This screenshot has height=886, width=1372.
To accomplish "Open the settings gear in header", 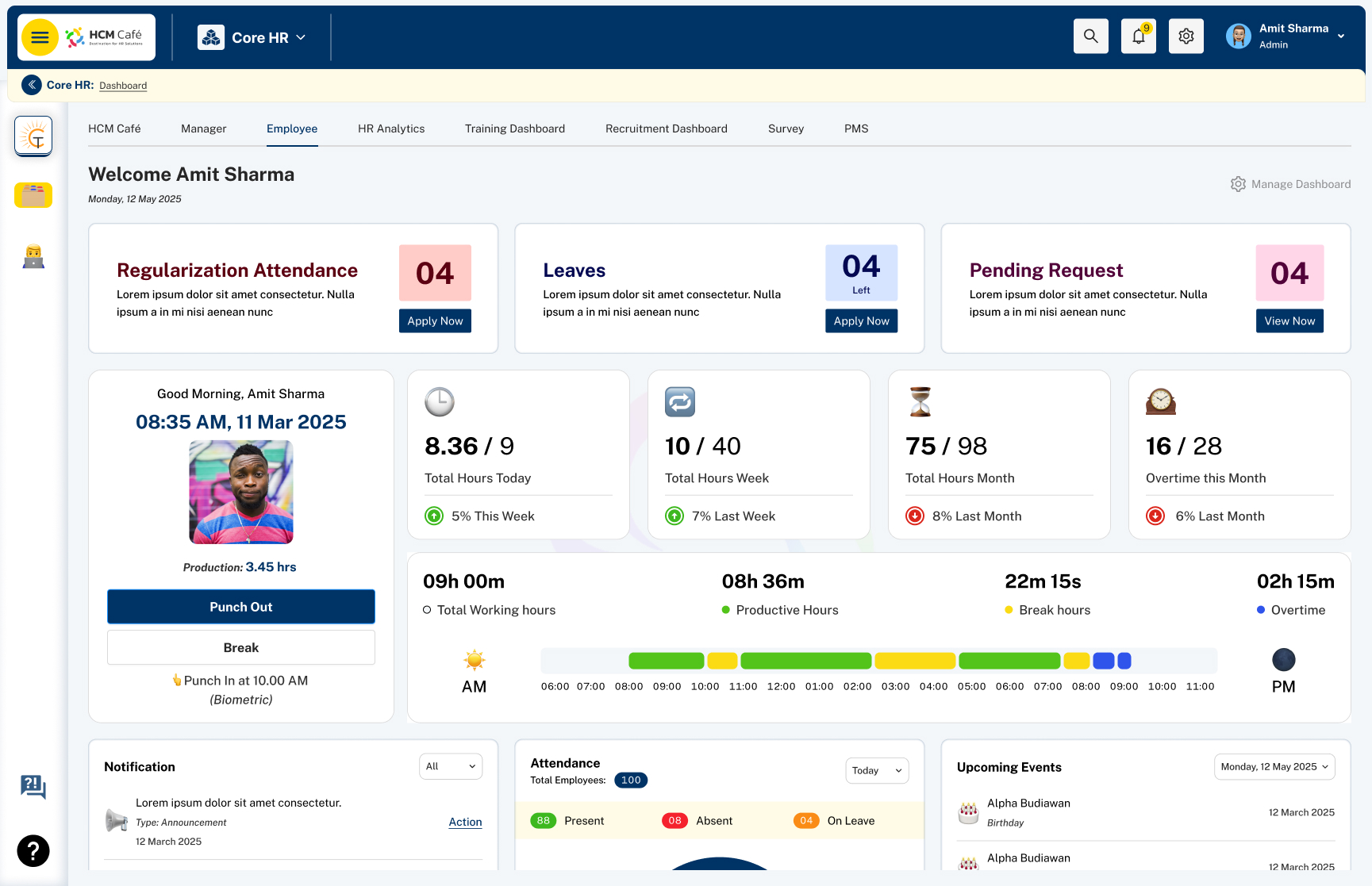I will pos(1186,36).
